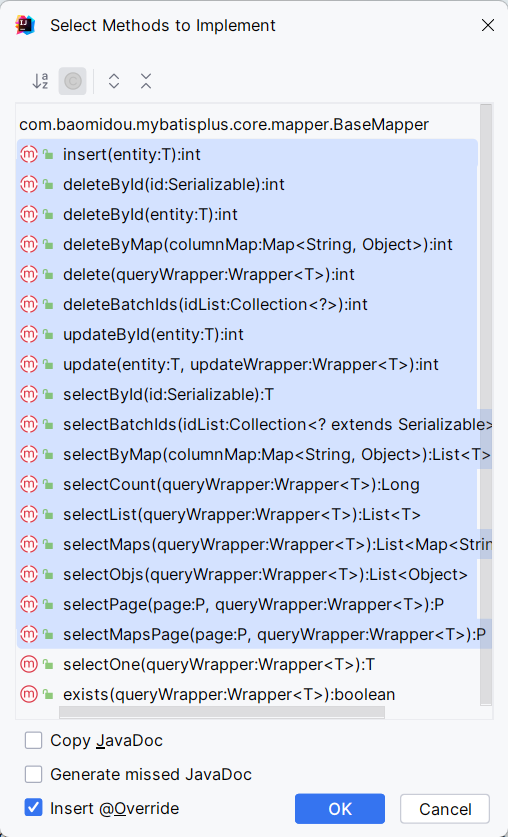This screenshot has height=837, width=508.
Task: Click the method icon beside selectList
Action: click(29, 515)
